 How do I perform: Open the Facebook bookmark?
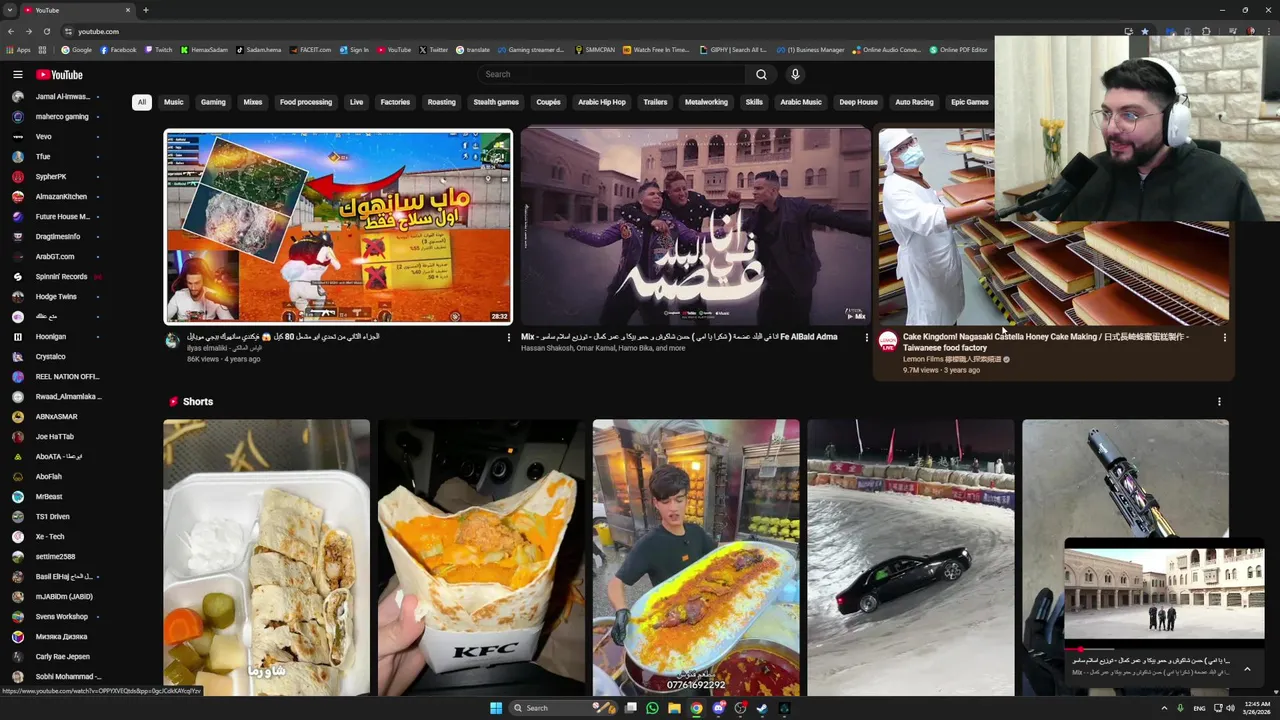coord(118,50)
